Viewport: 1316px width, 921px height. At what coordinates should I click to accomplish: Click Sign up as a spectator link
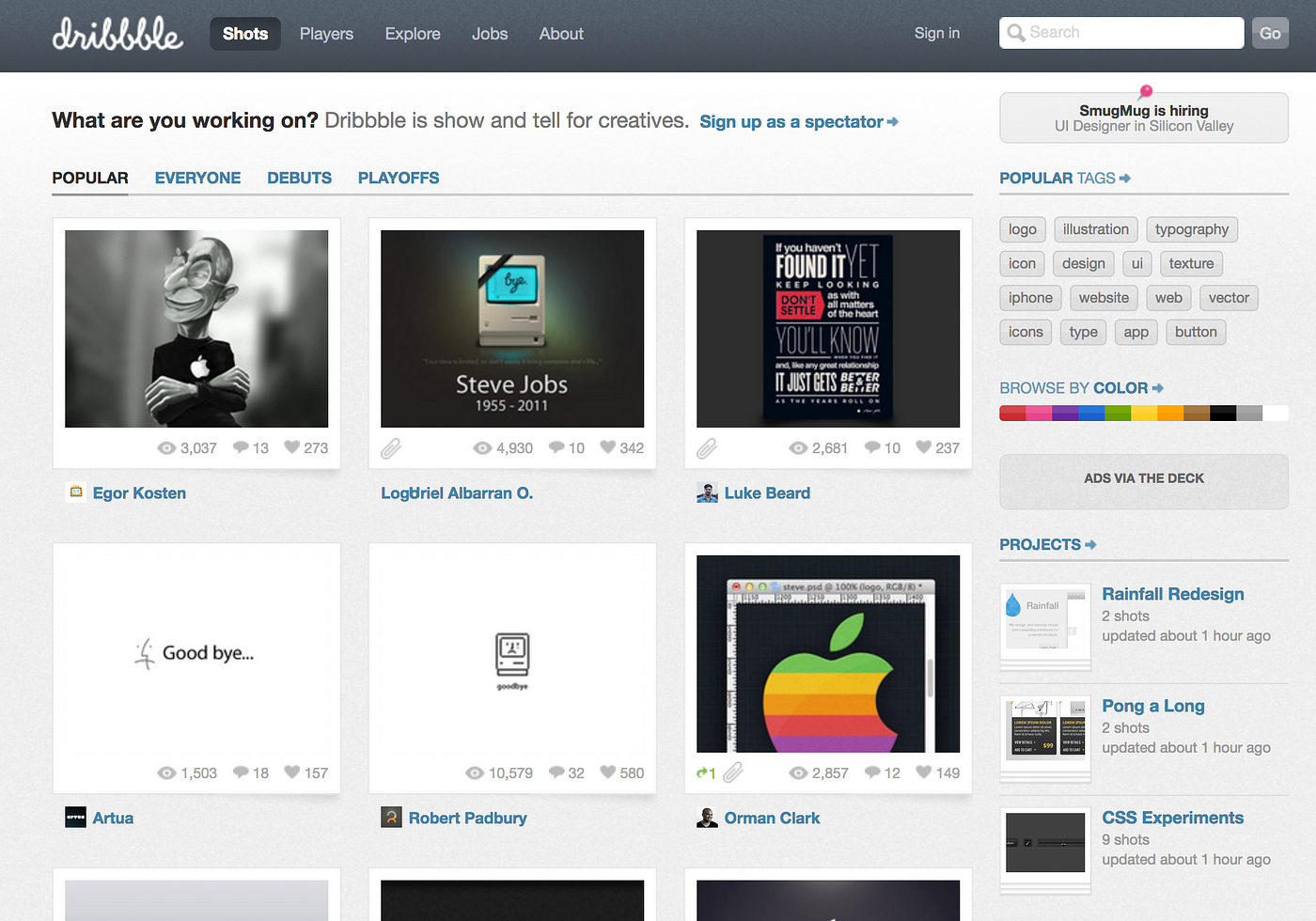798,121
